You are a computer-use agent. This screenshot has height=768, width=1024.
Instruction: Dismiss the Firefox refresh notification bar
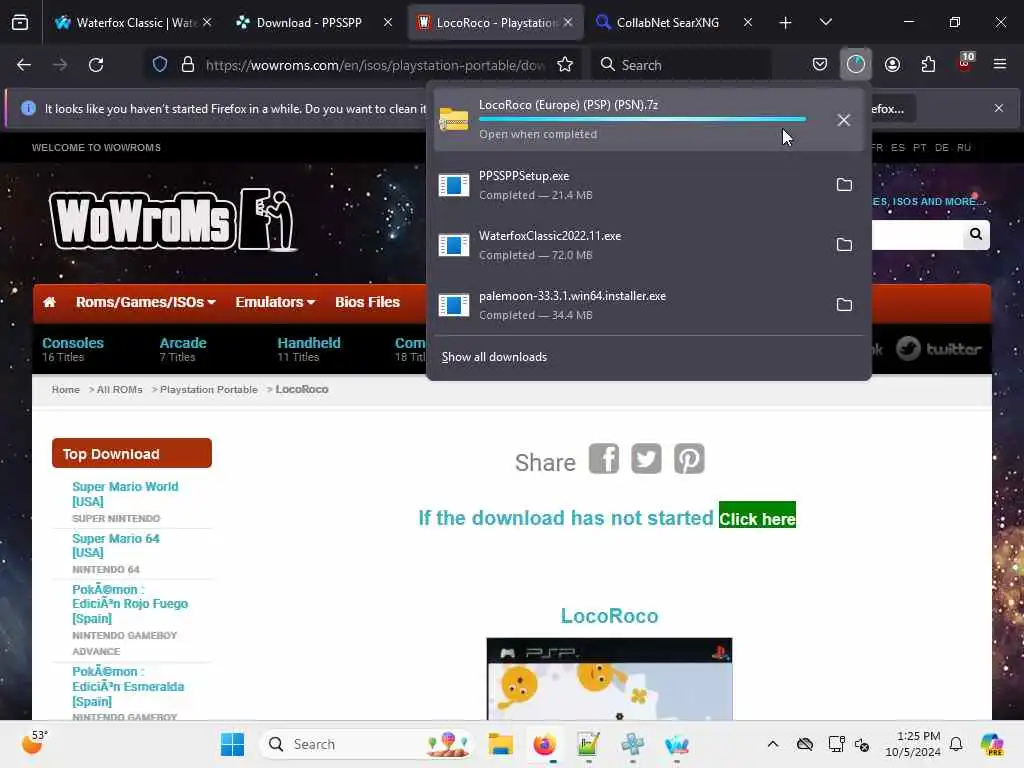pyautogui.click(x=999, y=108)
